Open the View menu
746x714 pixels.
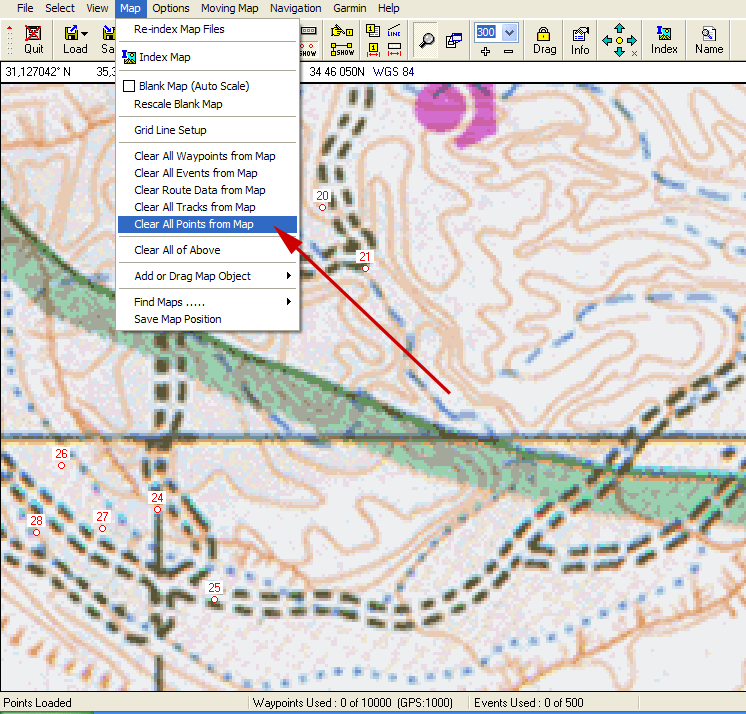click(97, 8)
